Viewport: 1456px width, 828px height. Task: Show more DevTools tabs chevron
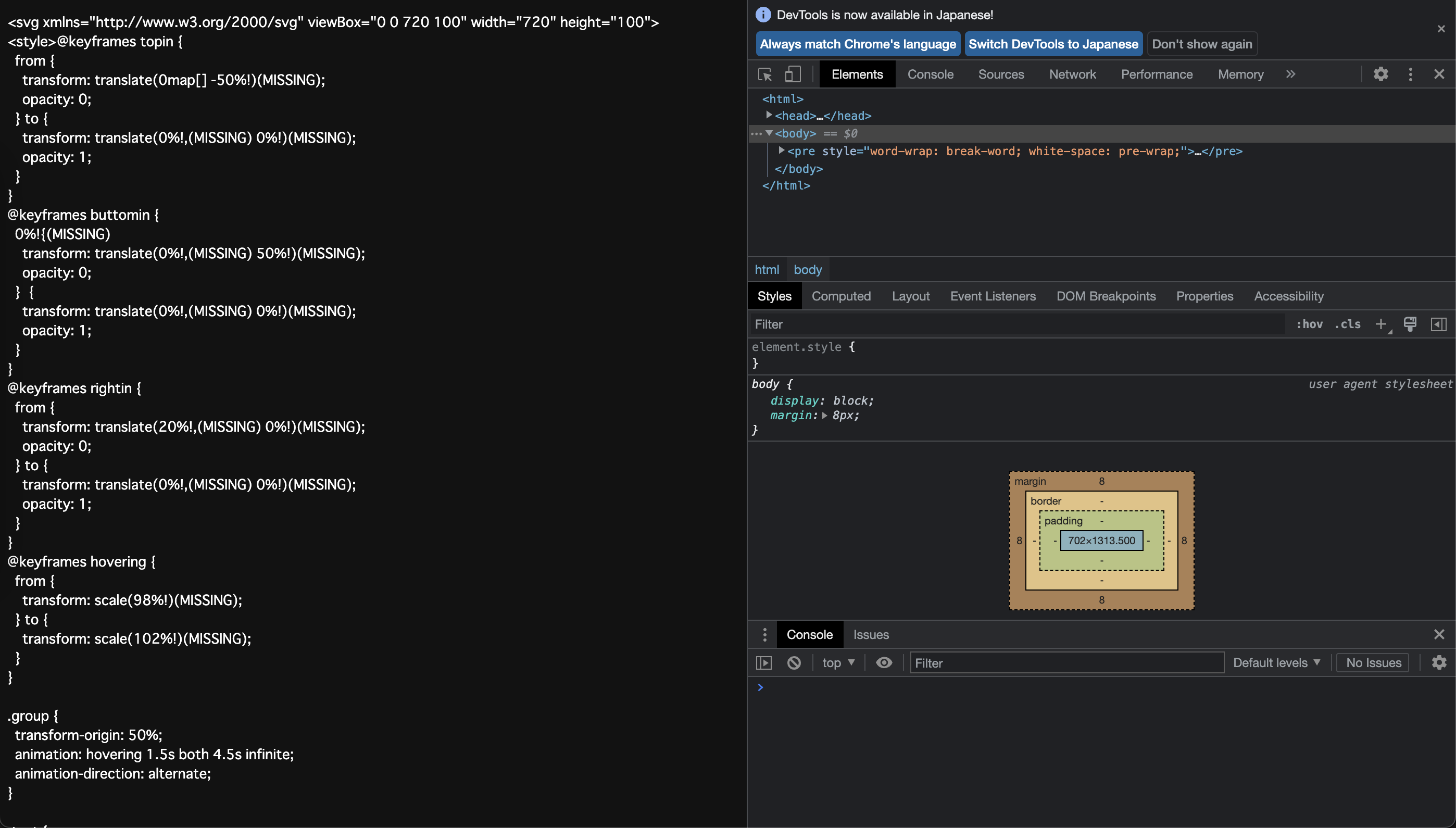coord(1290,74)
